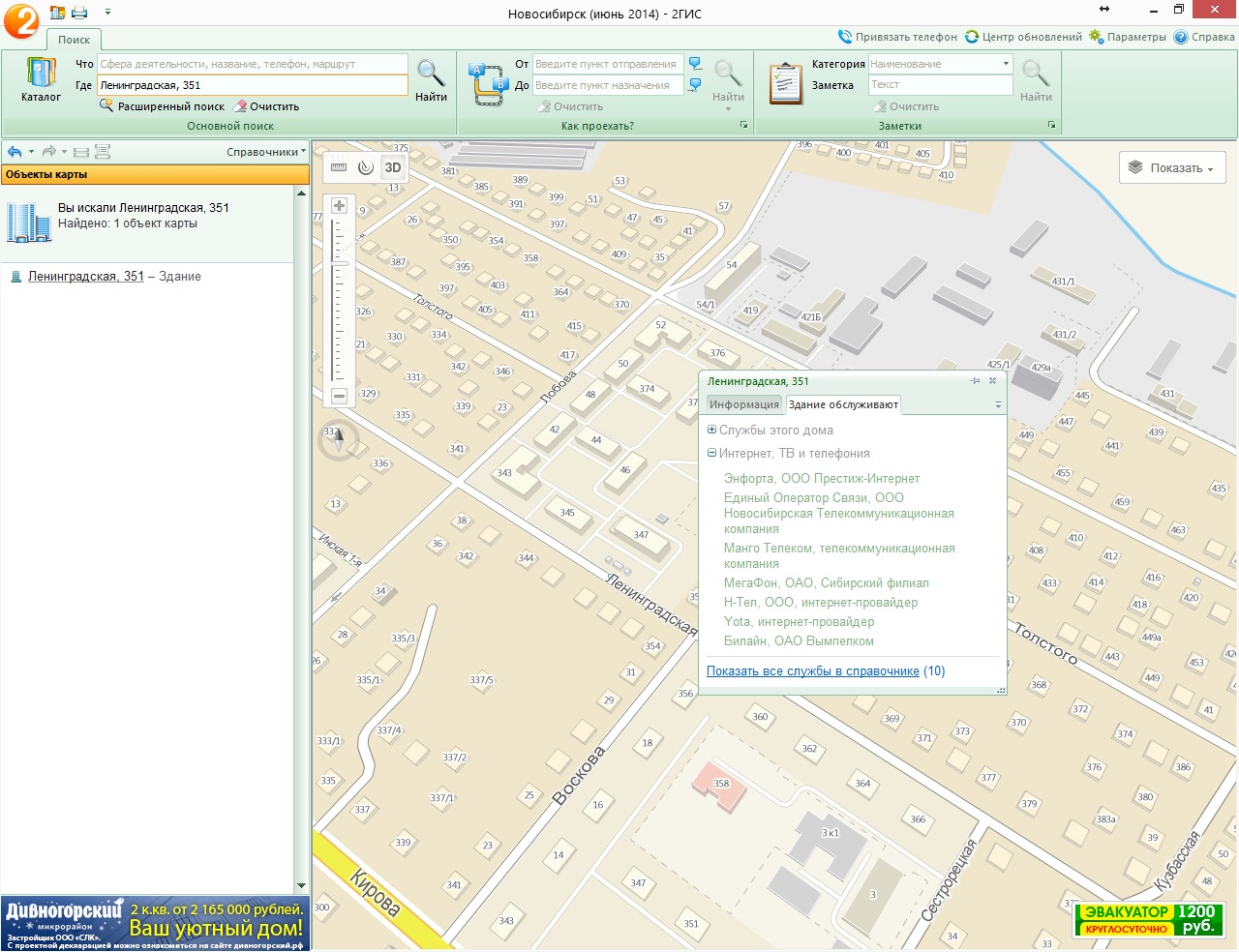The width and height of the screenshot is (1239, 952).
Task: Pick departure point on map icon
Action: [x=695, y=64]
